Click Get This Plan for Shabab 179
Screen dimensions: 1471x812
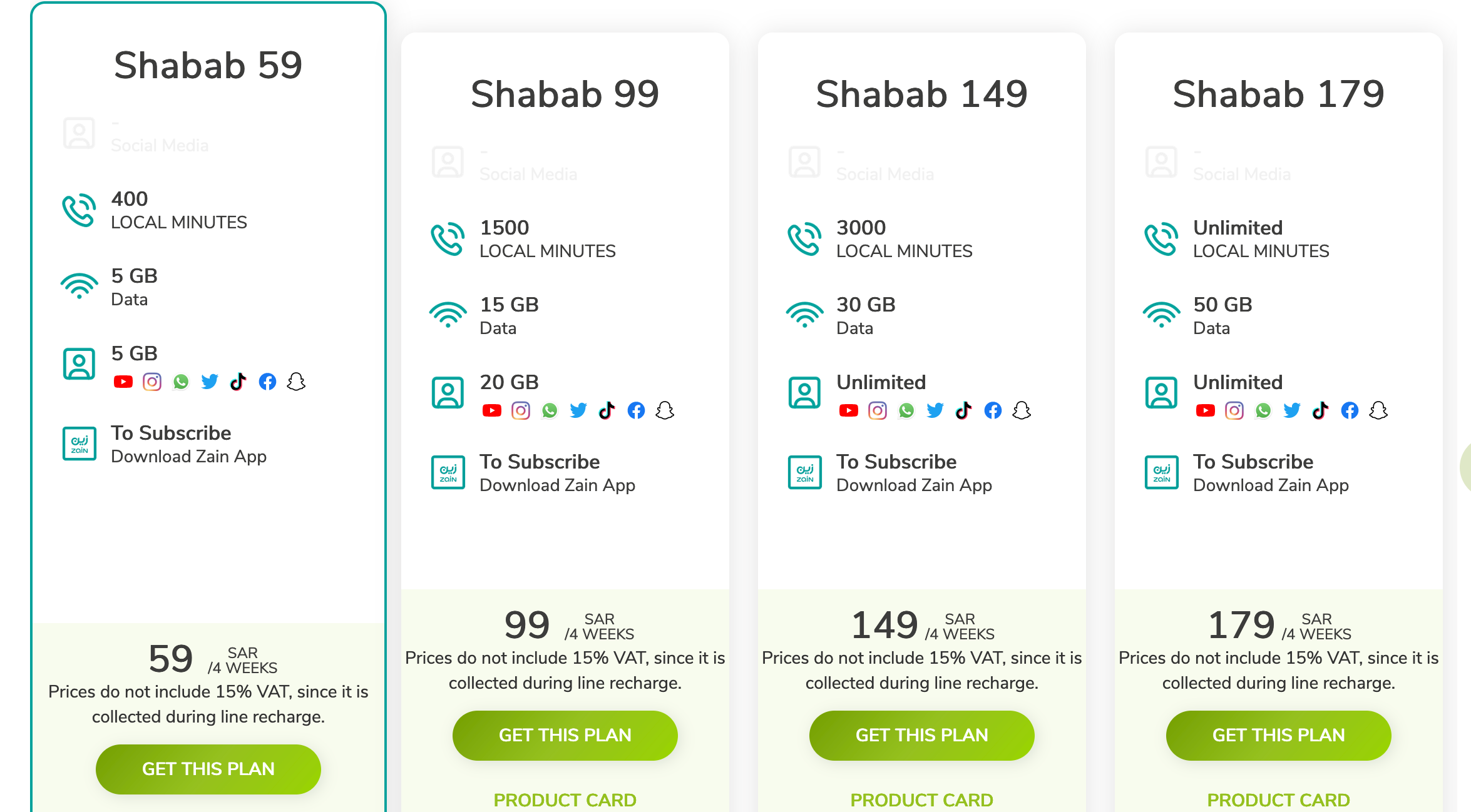click(x=1279, y=735)
